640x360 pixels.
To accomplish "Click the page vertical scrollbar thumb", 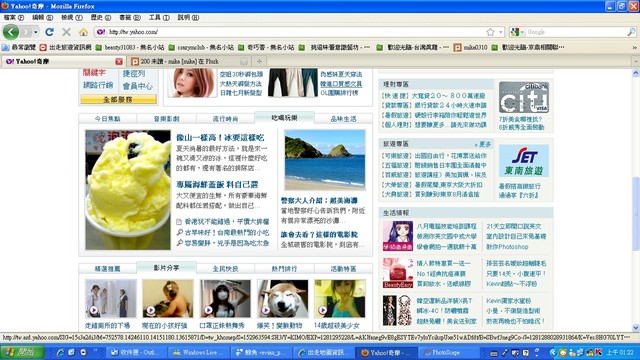I will coord(636,214).
